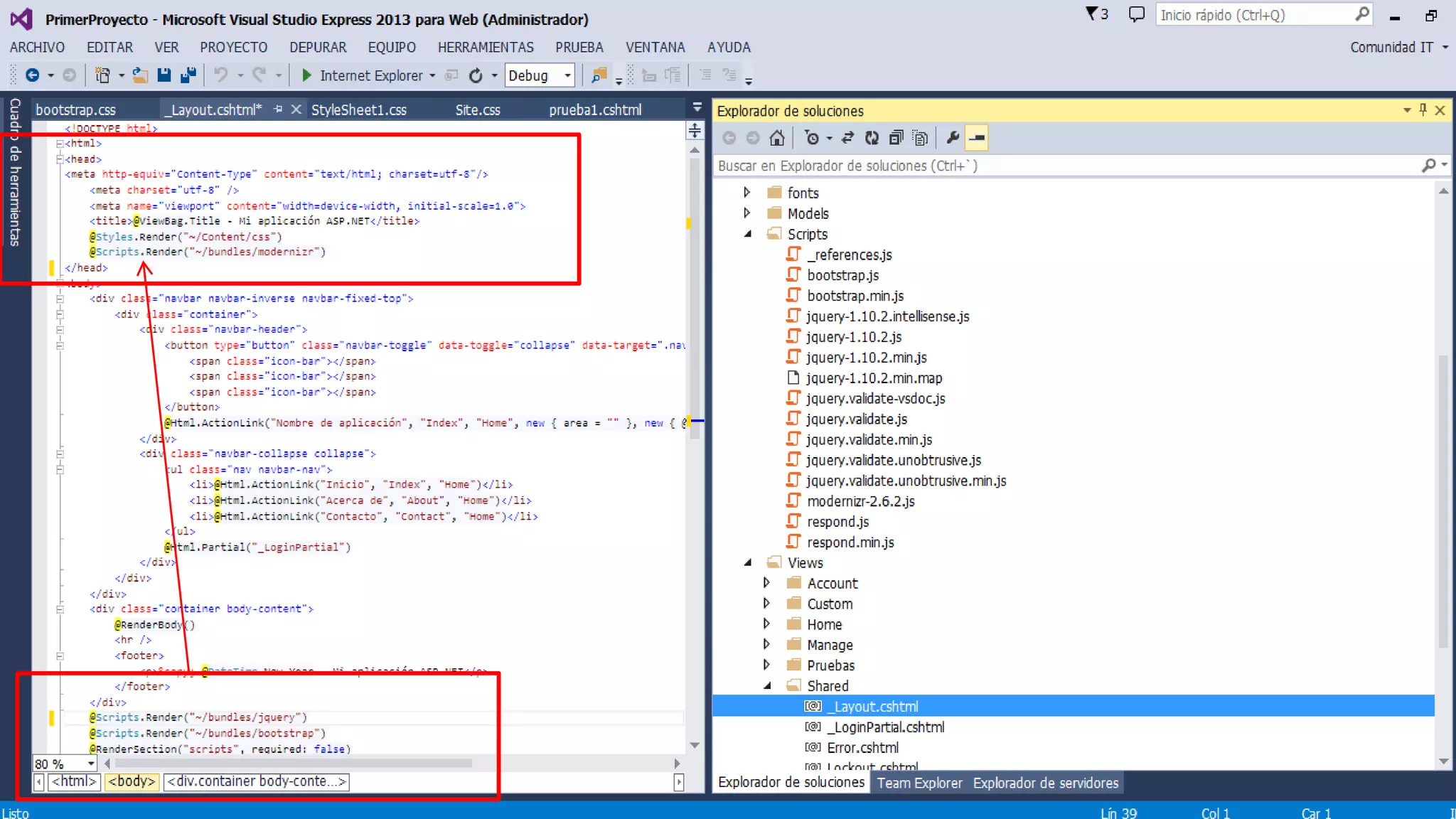This screenshot has width=1456, height=819.
Task: Click the Navigate Backward arrow icon
Action: [x=32, y=75]
